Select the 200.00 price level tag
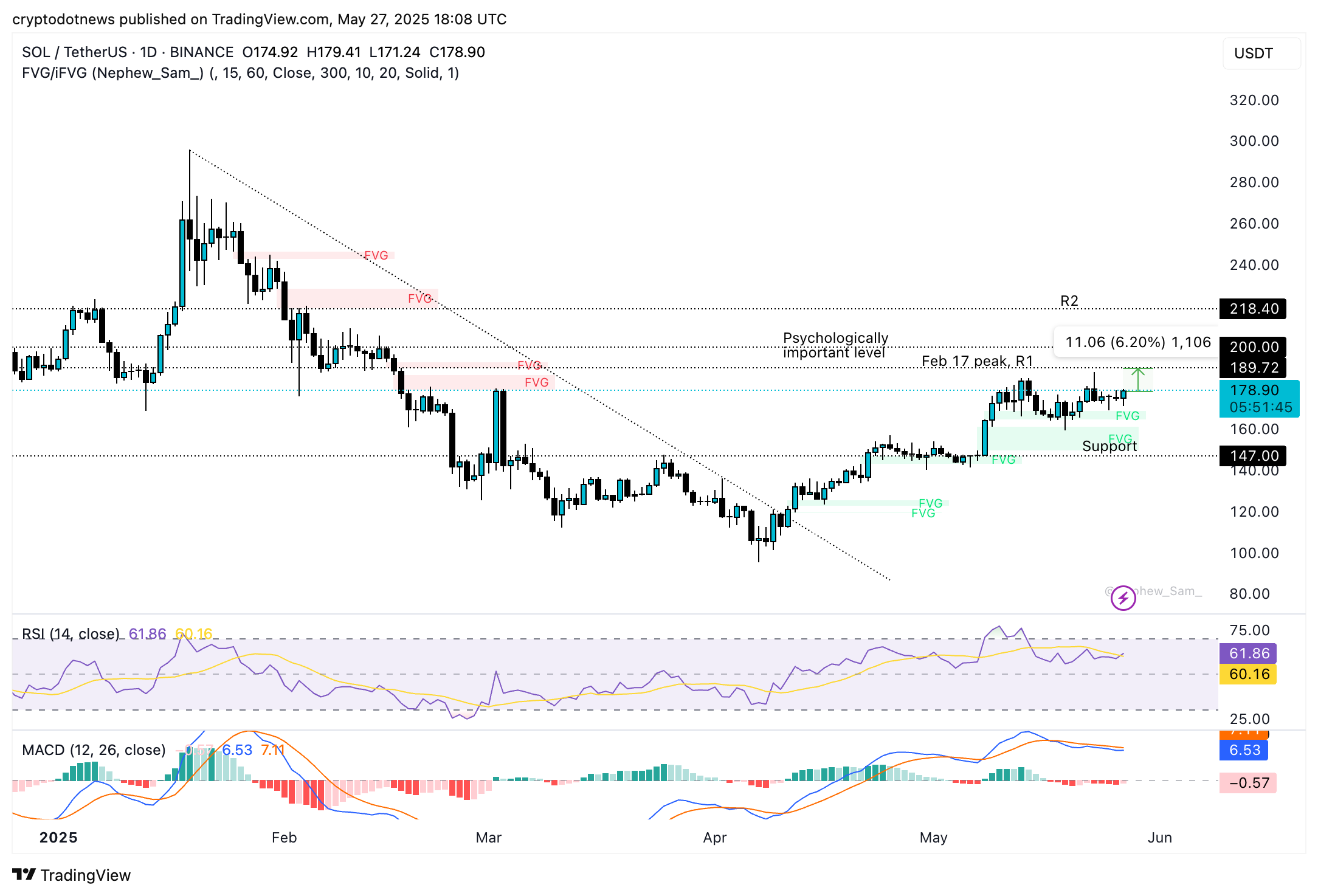 point(1253,347)
